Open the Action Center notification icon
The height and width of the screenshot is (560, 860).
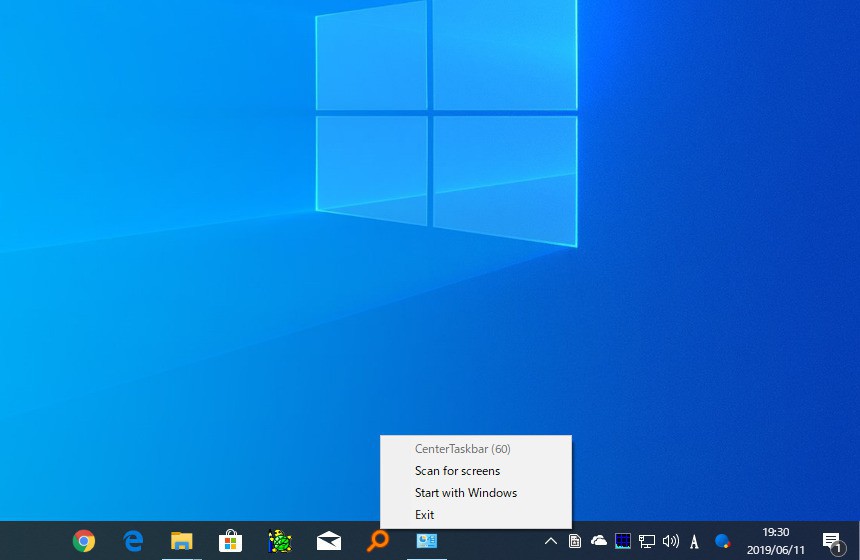click(833, 542)
